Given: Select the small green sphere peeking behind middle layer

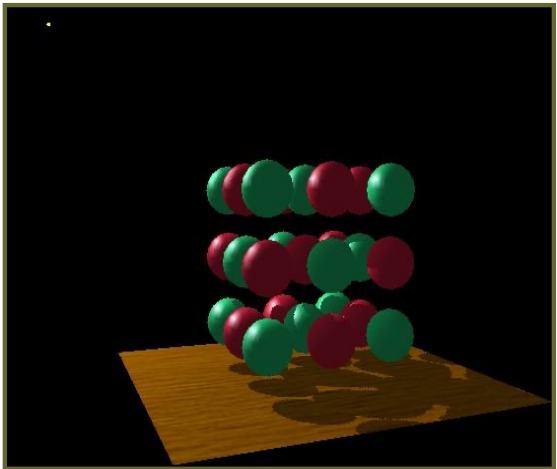Looking at the screenshot, I should (x=282, y=239).
